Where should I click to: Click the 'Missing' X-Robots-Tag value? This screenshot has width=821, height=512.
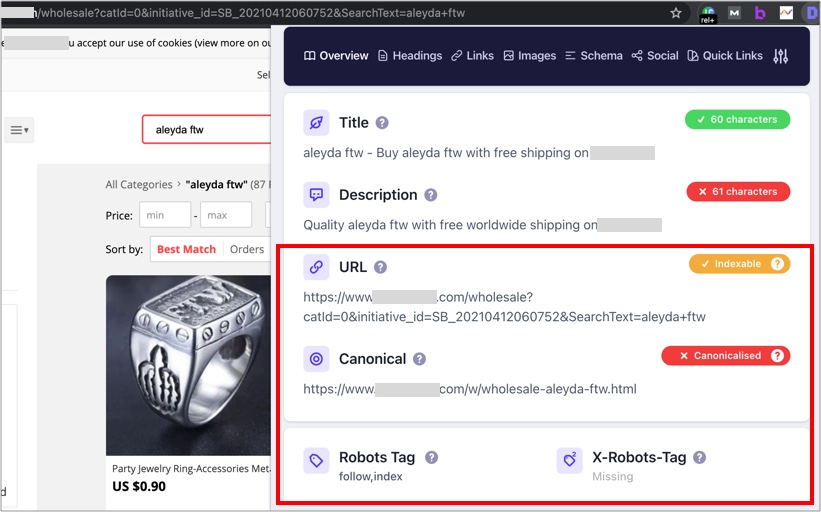(613, 476)
